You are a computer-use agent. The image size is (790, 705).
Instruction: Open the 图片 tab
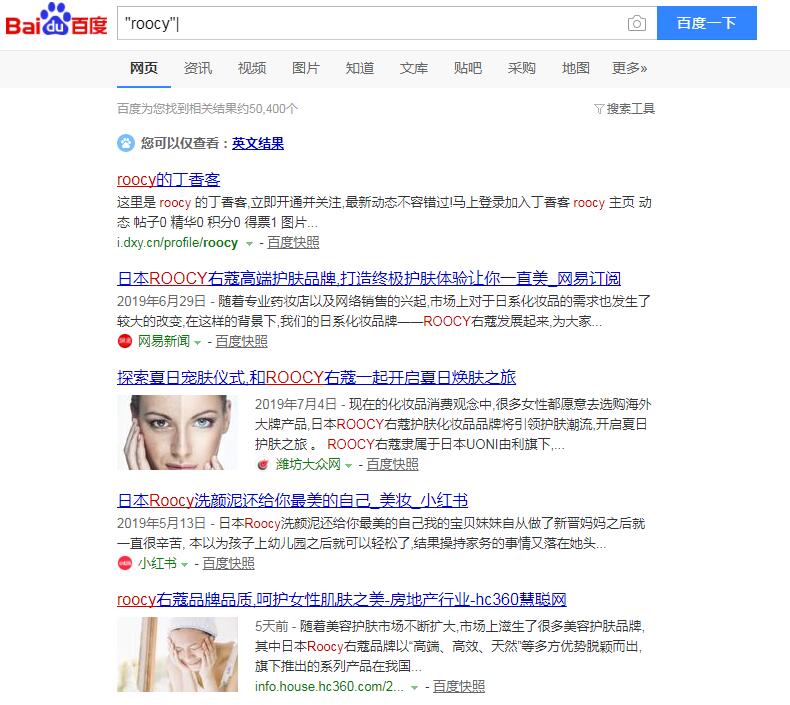306,68
